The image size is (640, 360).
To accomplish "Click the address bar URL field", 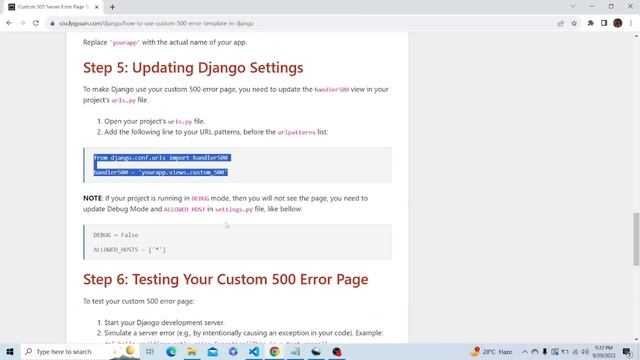I will [302, 23].
